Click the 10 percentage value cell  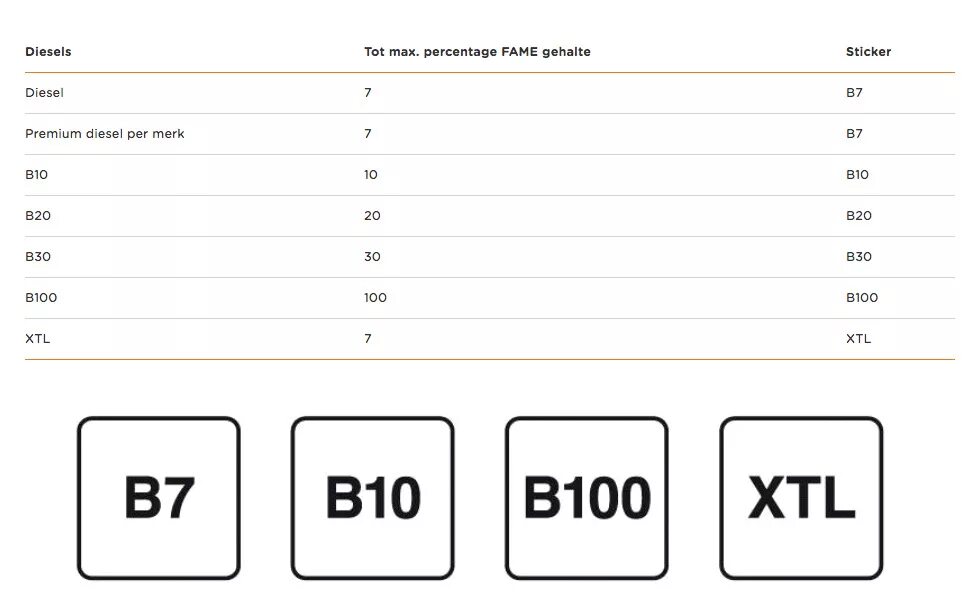pyautogui.click(x=370, y=174)
